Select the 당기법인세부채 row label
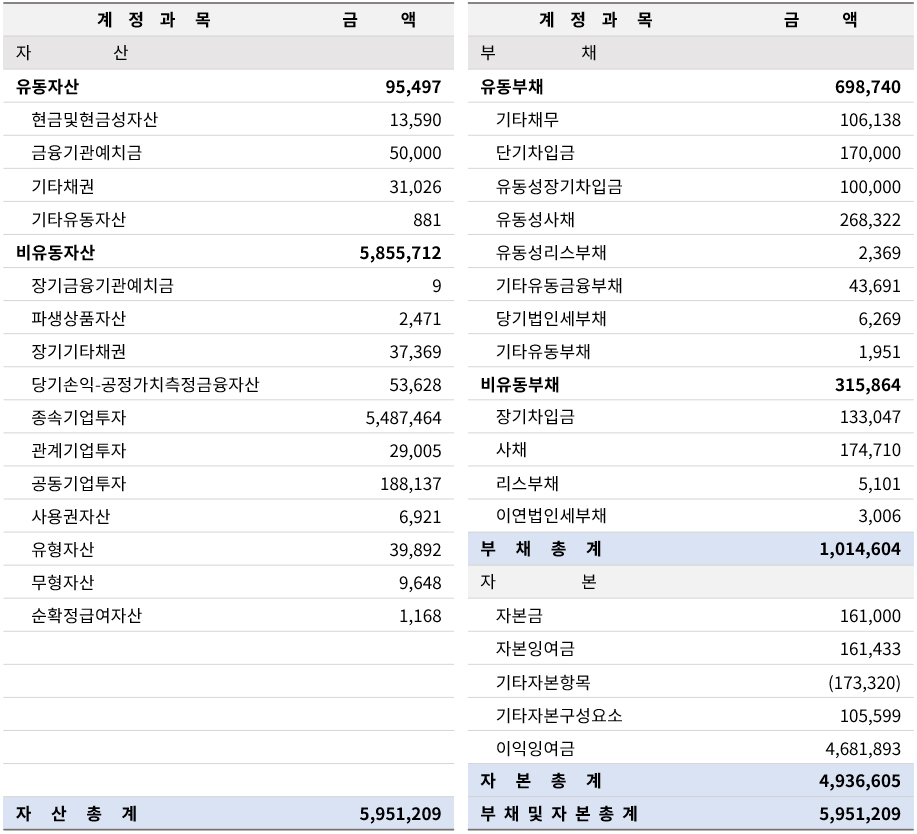The image size is (917, 834). [551, 319]
